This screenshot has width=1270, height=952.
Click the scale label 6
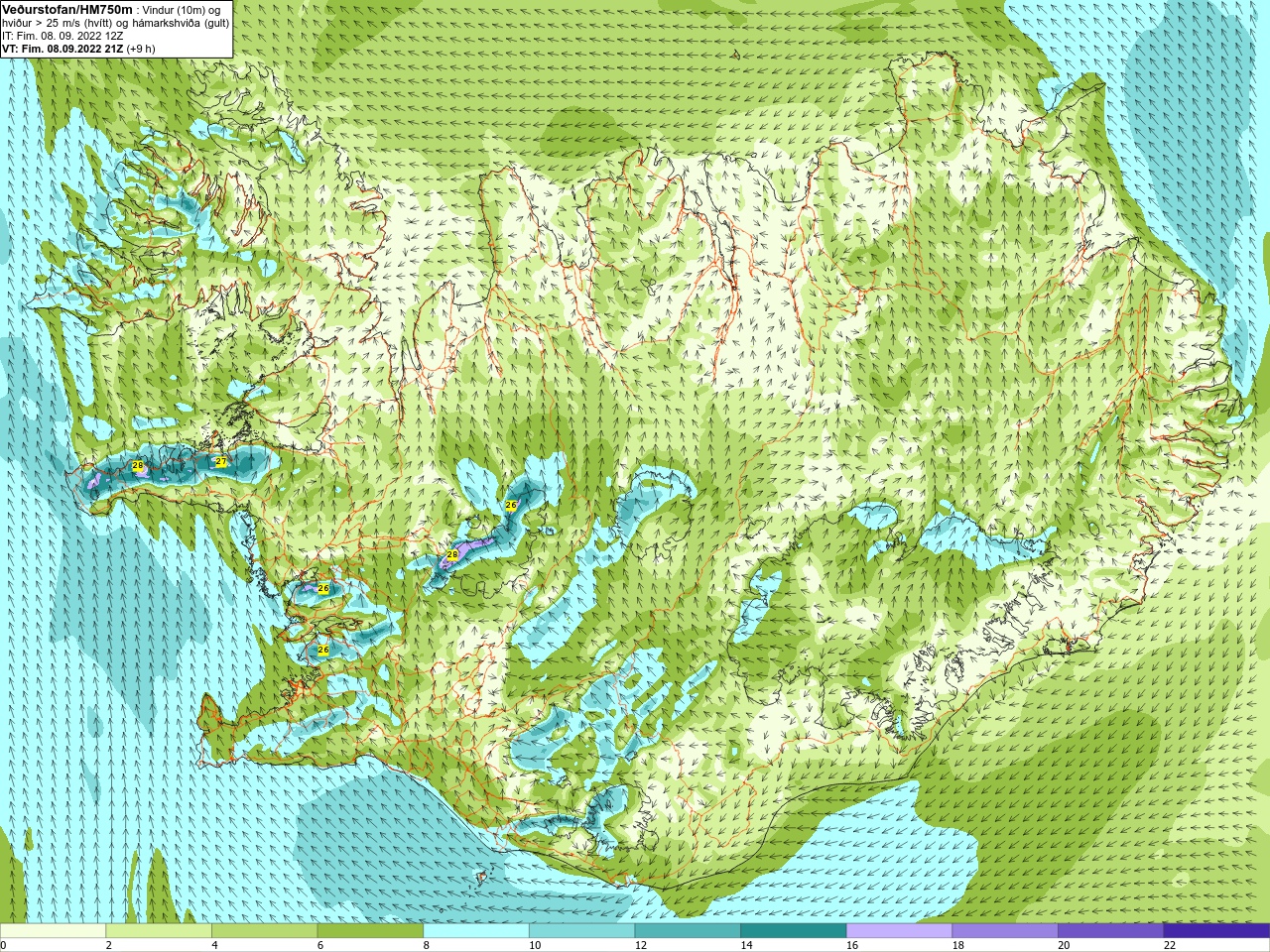click(320, 945)
